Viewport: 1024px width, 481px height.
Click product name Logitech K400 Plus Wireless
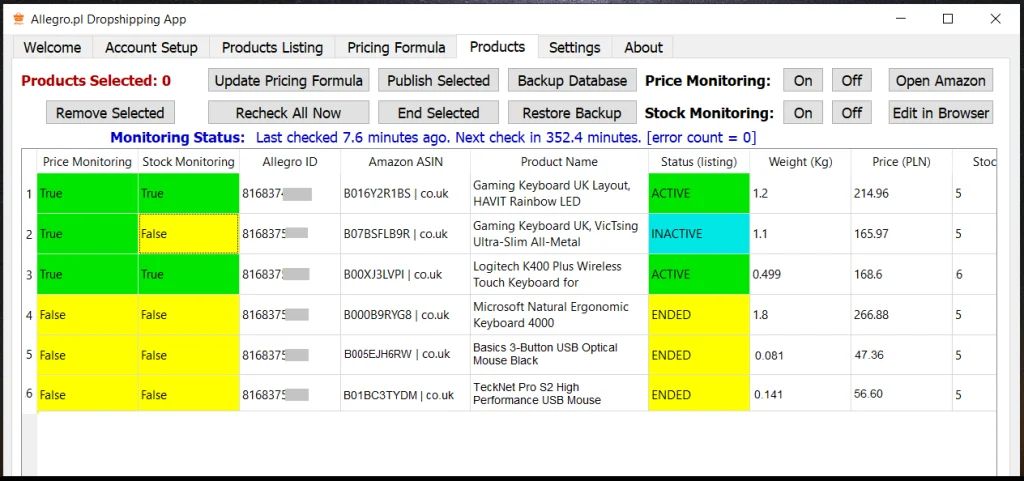pos(559,274)
